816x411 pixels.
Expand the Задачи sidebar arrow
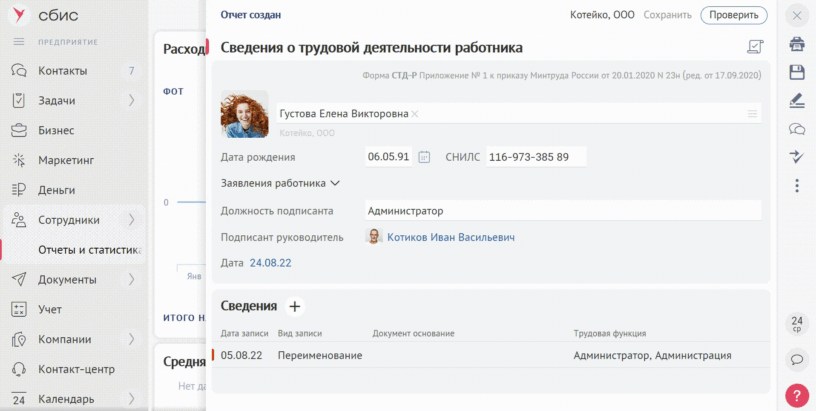pyautogui.click(x=131, y=100)
